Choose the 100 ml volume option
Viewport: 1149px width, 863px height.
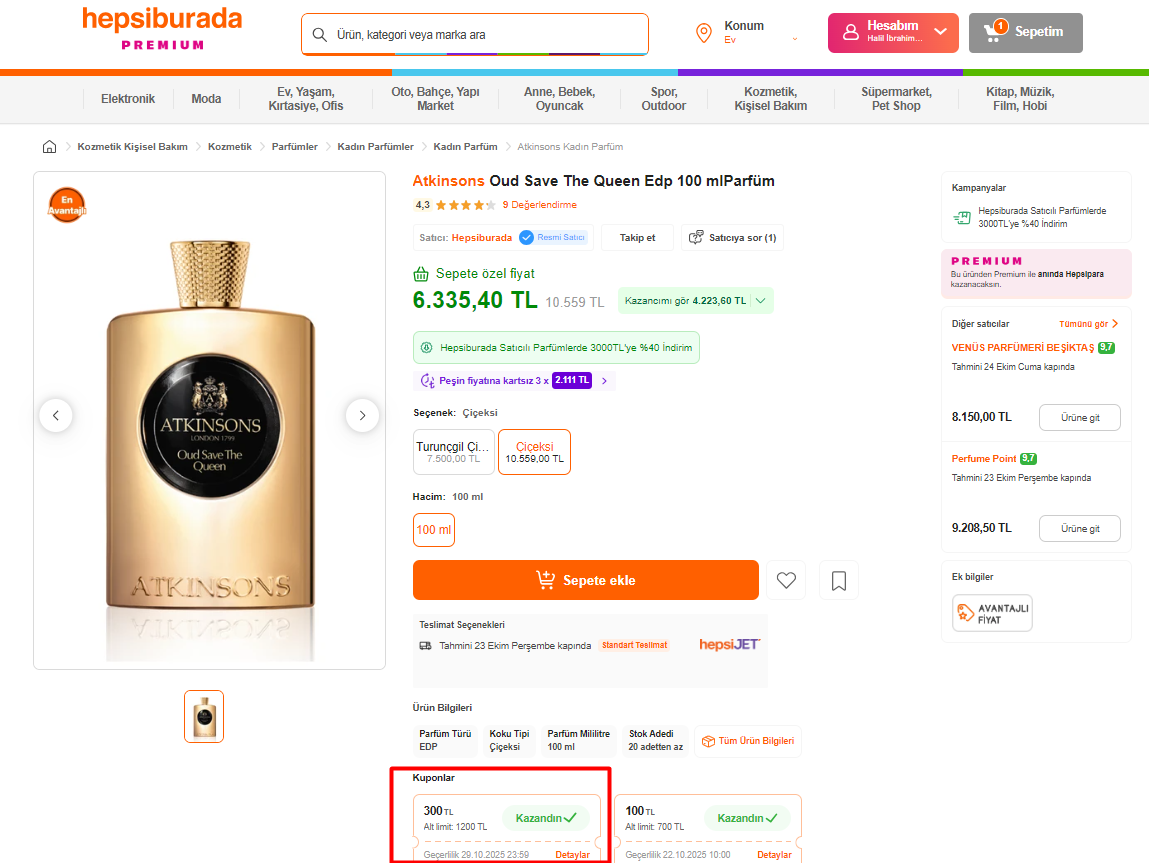434,529
